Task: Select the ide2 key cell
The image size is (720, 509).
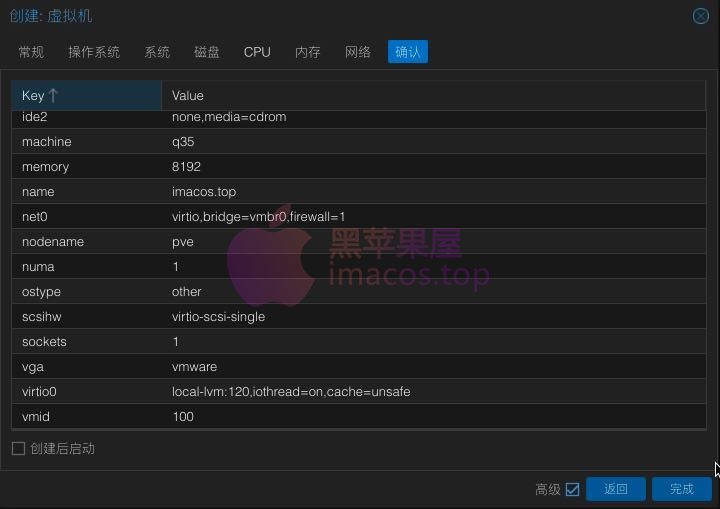Action: [87, 118]
